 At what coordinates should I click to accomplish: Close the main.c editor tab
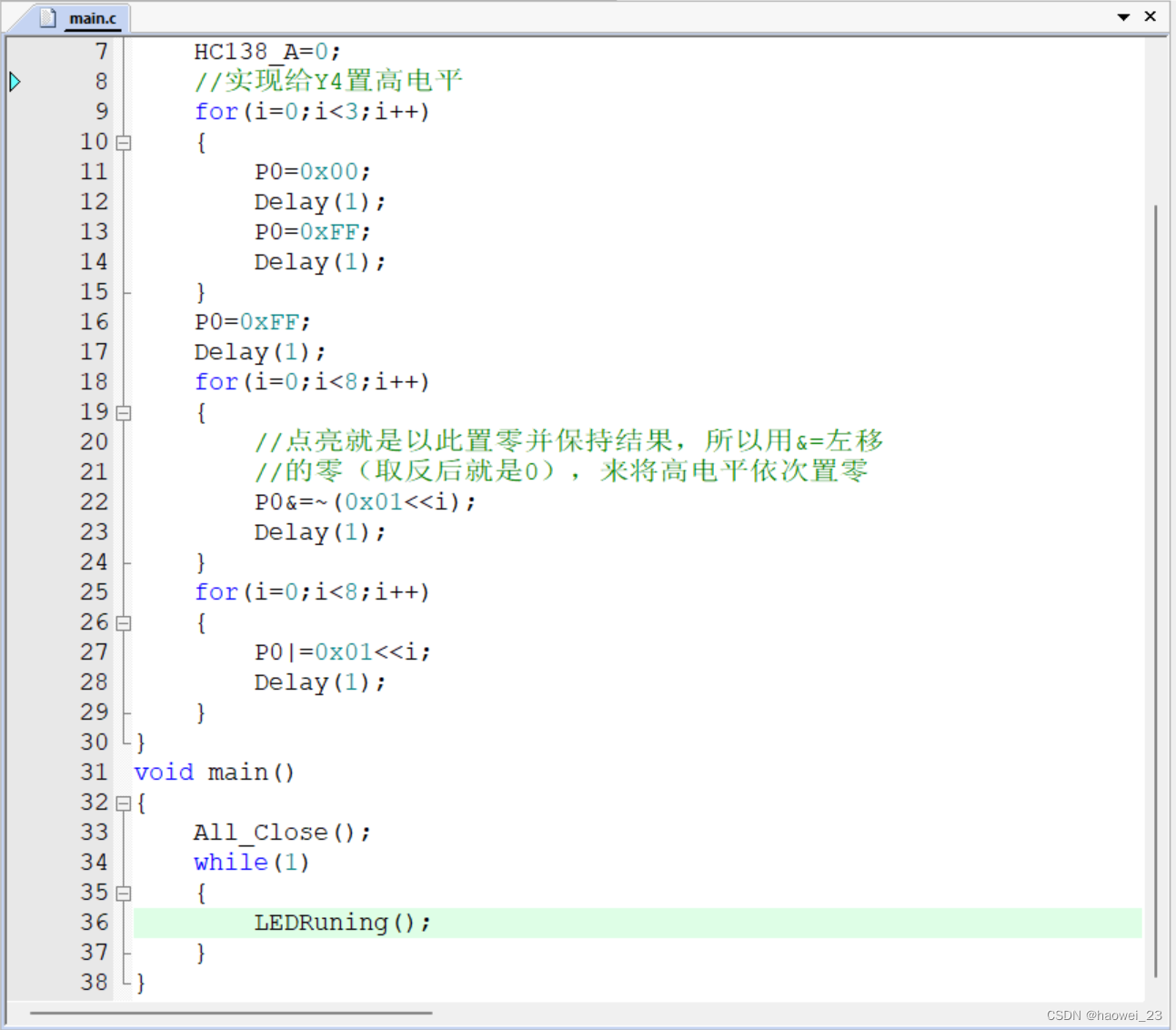pyautogui.click(x=1151, y=16)
